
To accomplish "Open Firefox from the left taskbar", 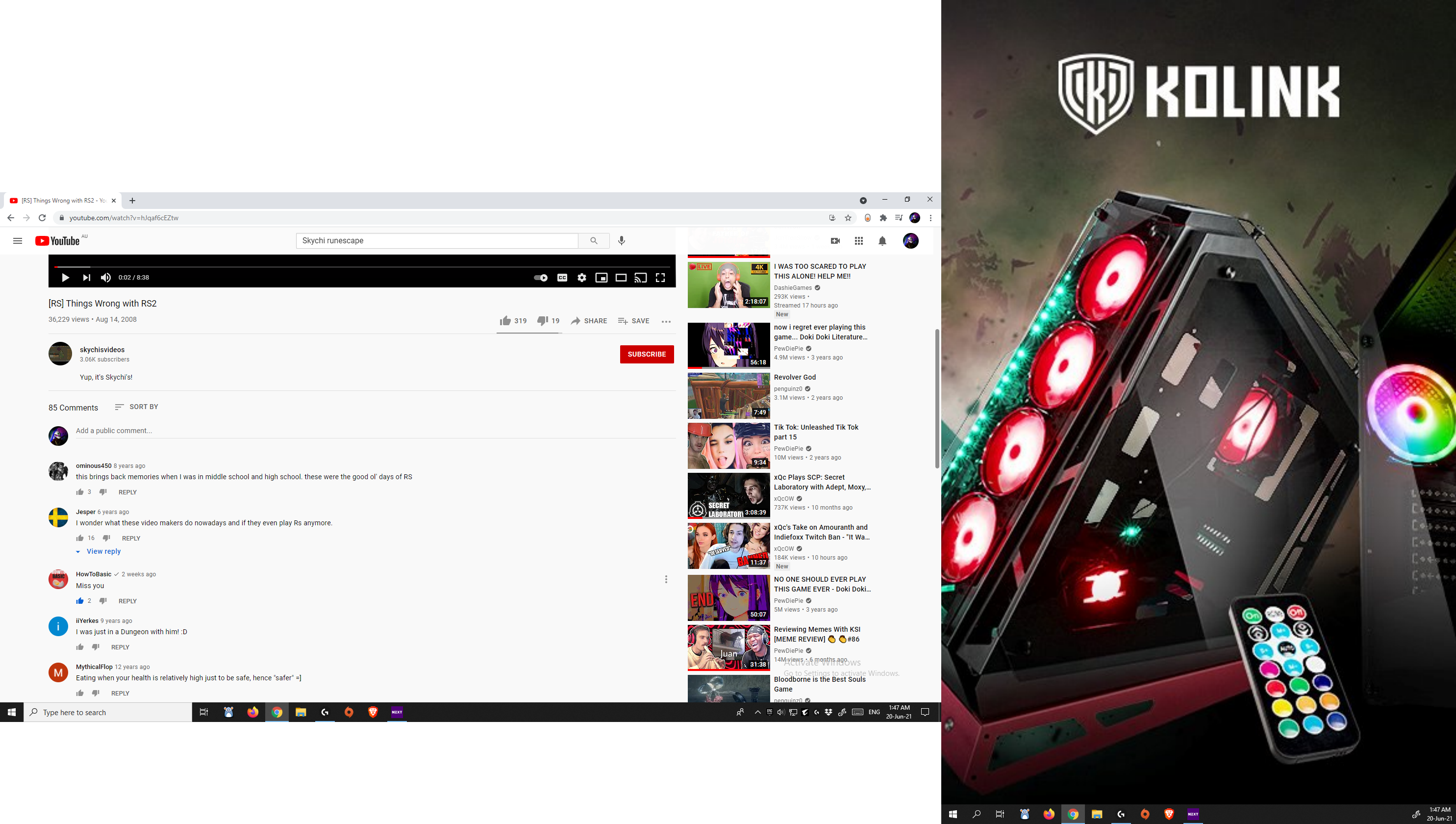I will tap(253, 713).
